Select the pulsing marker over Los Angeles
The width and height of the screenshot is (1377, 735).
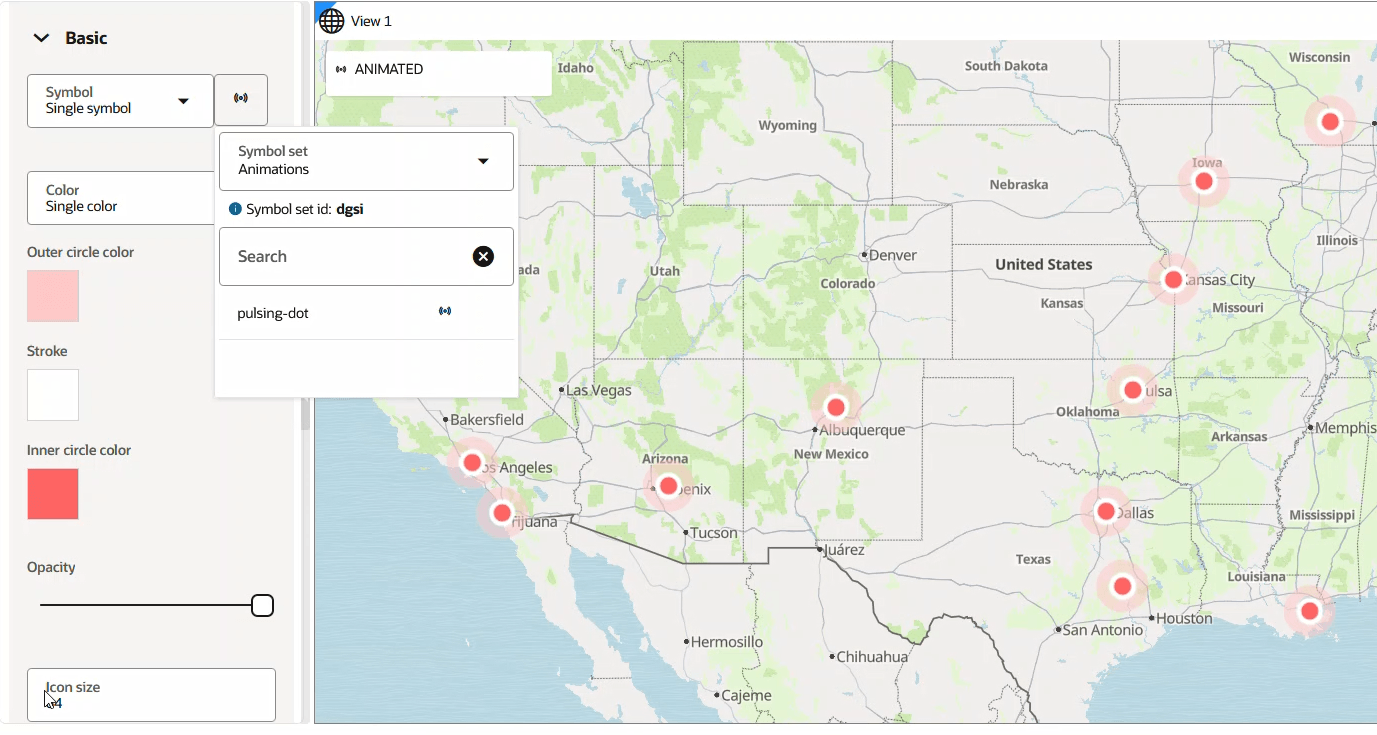[472, 462]
